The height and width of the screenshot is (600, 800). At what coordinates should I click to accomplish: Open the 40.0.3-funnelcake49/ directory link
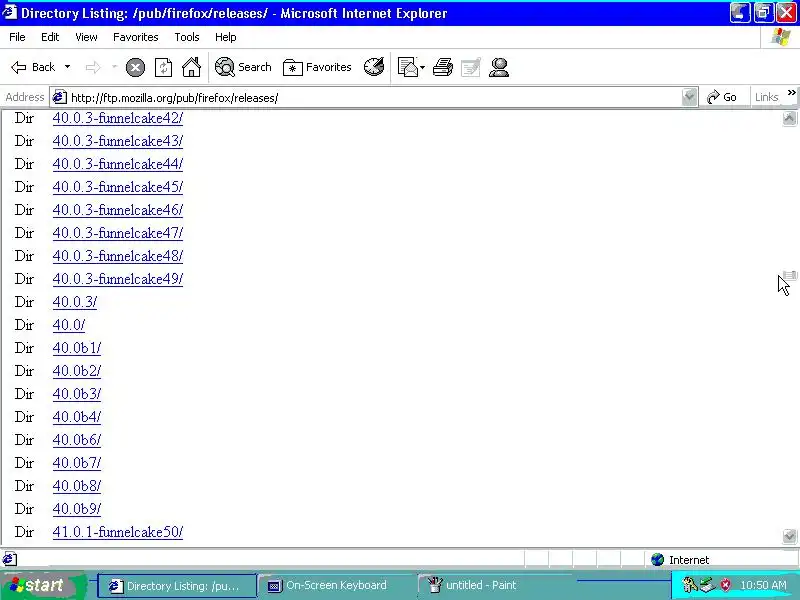tap(117, 279)
